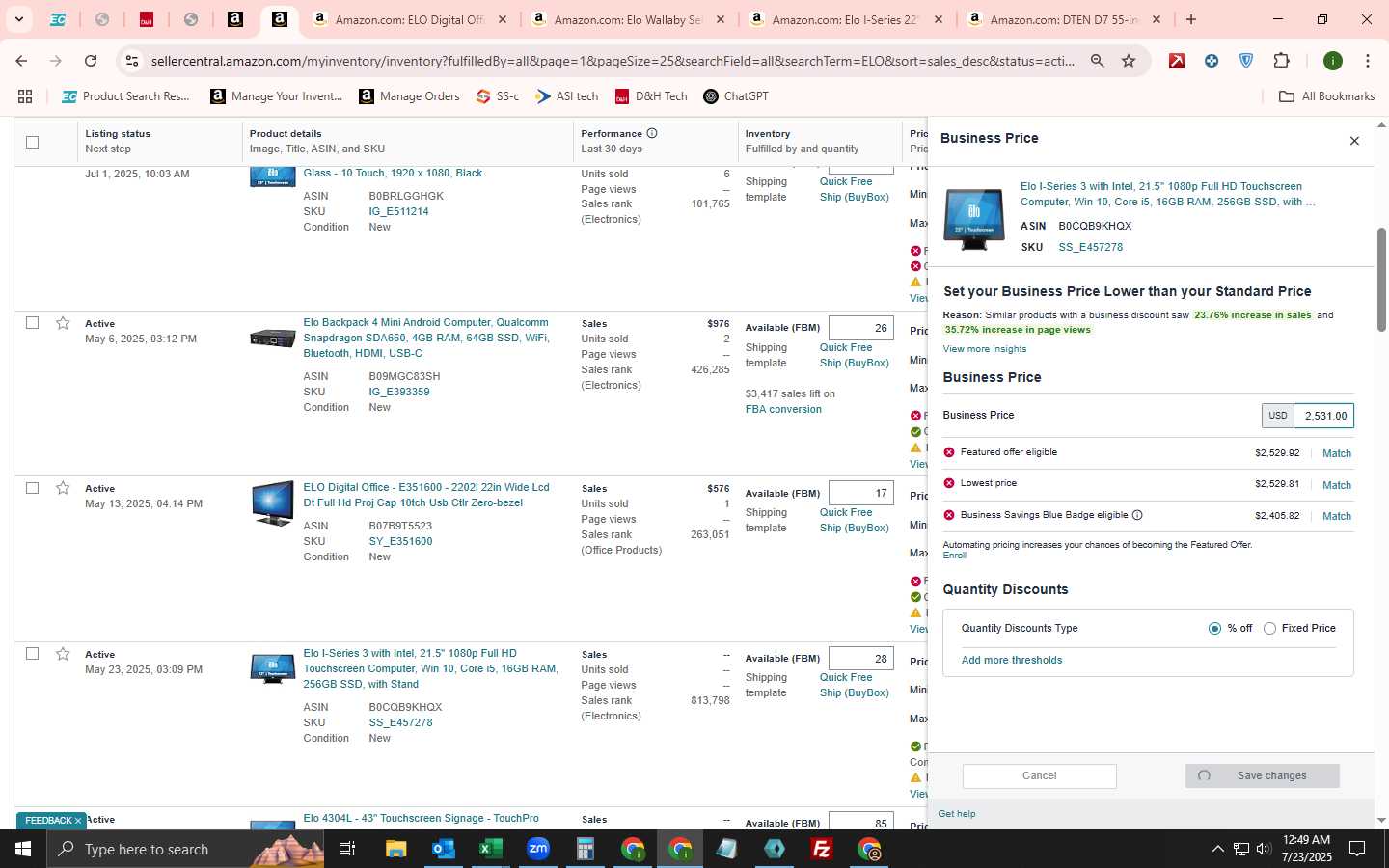
Task: Show info for Business Savings Blue Badge
Action: pyautogui.click(x=1137, y=515)
